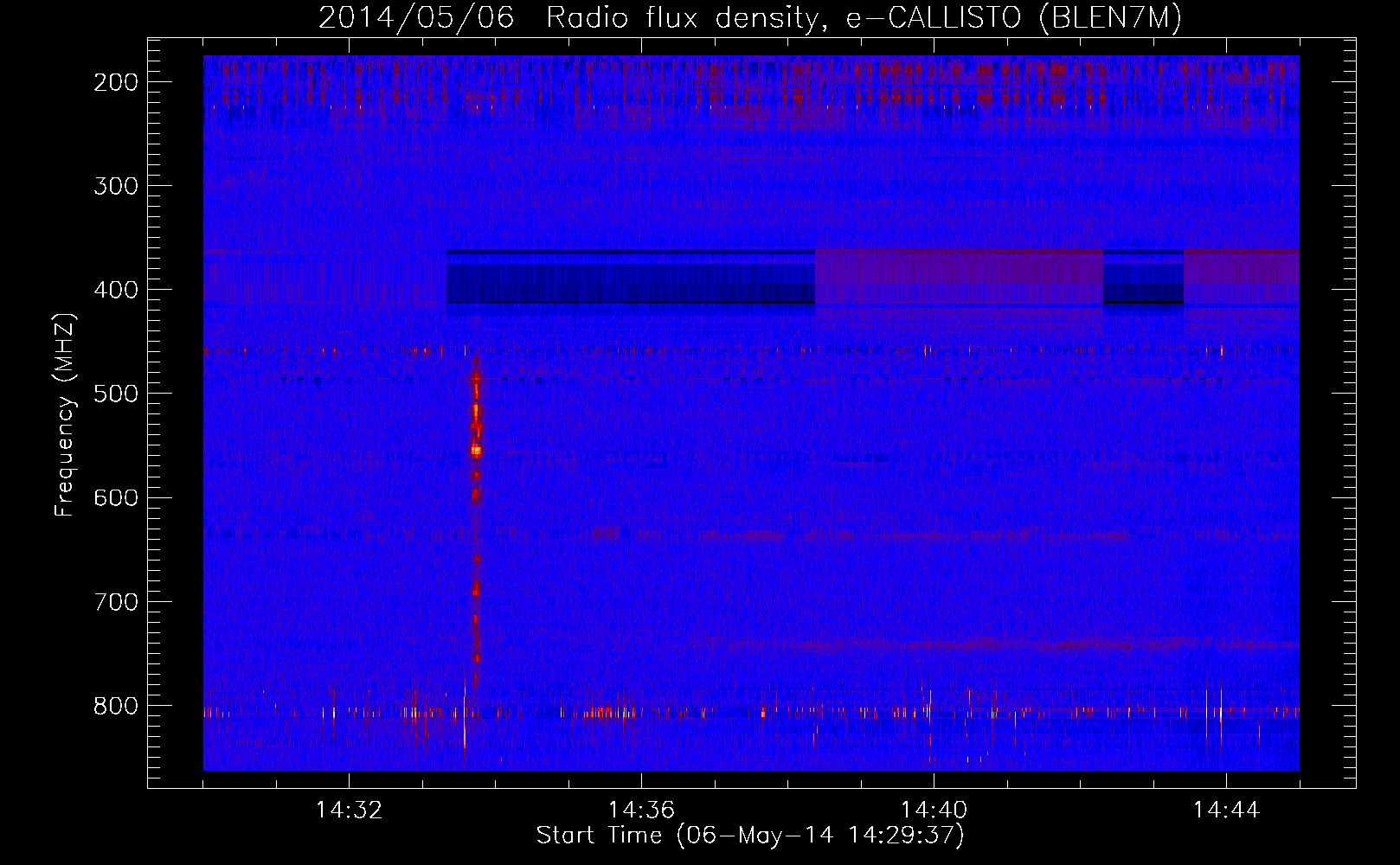Viewport: 1400px width, 865px height.
Task: Click the 500 frequency tick label
Action: pos(116,394)
